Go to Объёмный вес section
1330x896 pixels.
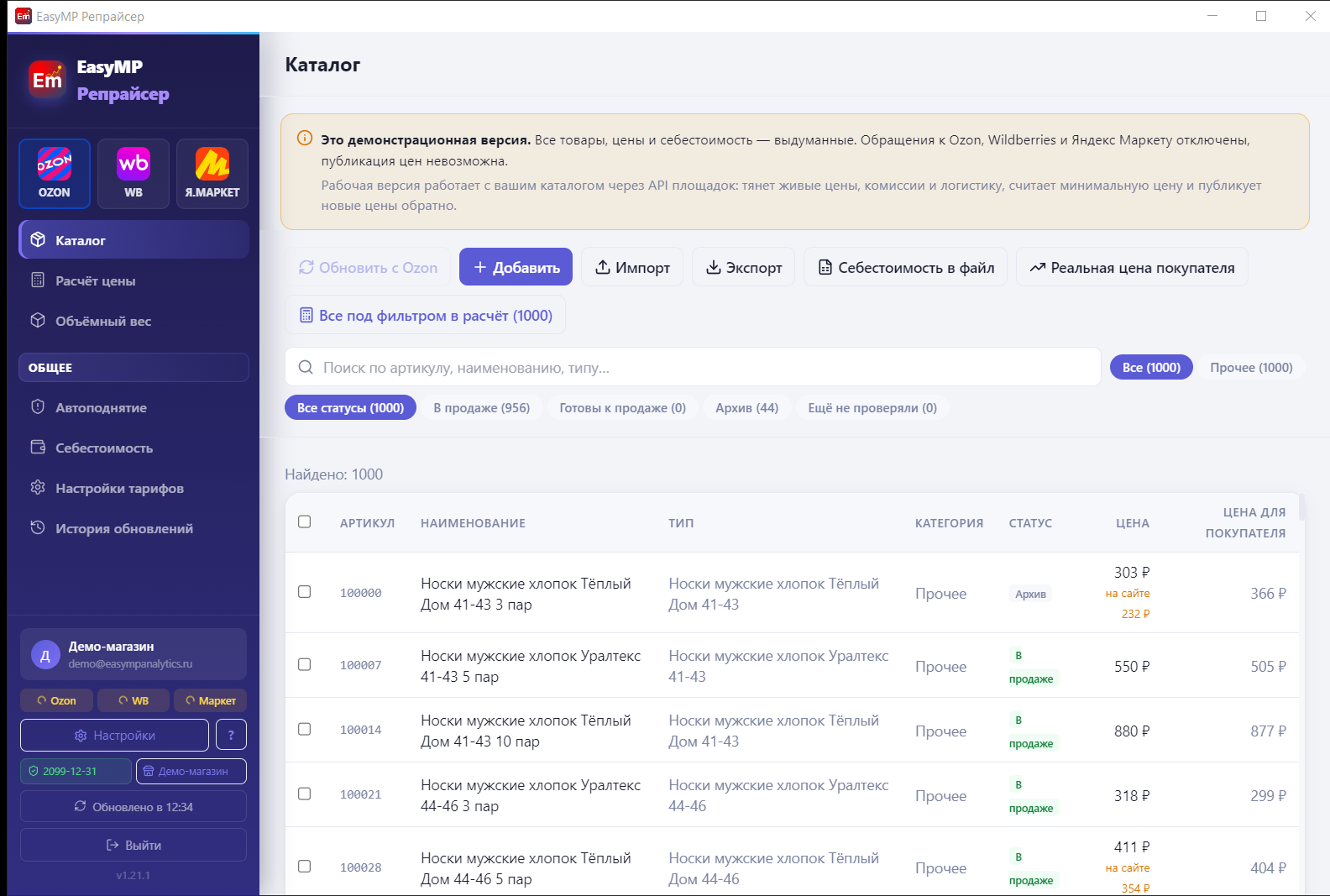pyautogui.click(x=134, y=321)
